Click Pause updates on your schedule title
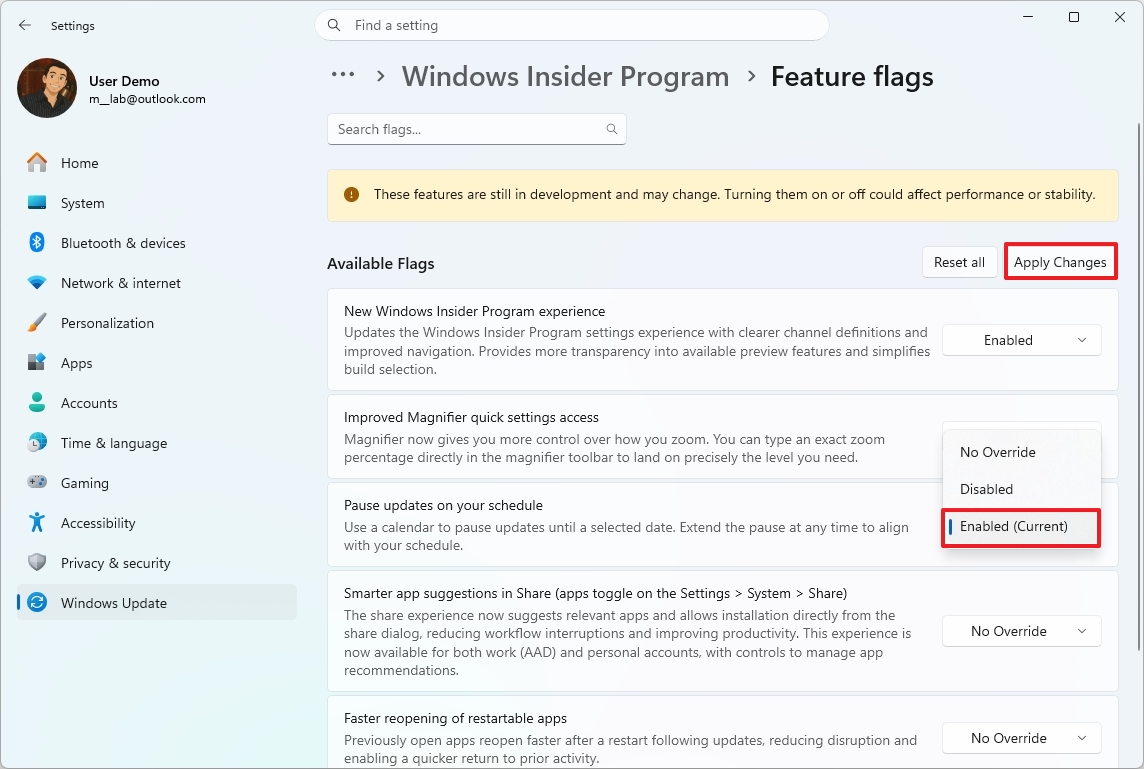1144x769 pixels. point(443,506)
